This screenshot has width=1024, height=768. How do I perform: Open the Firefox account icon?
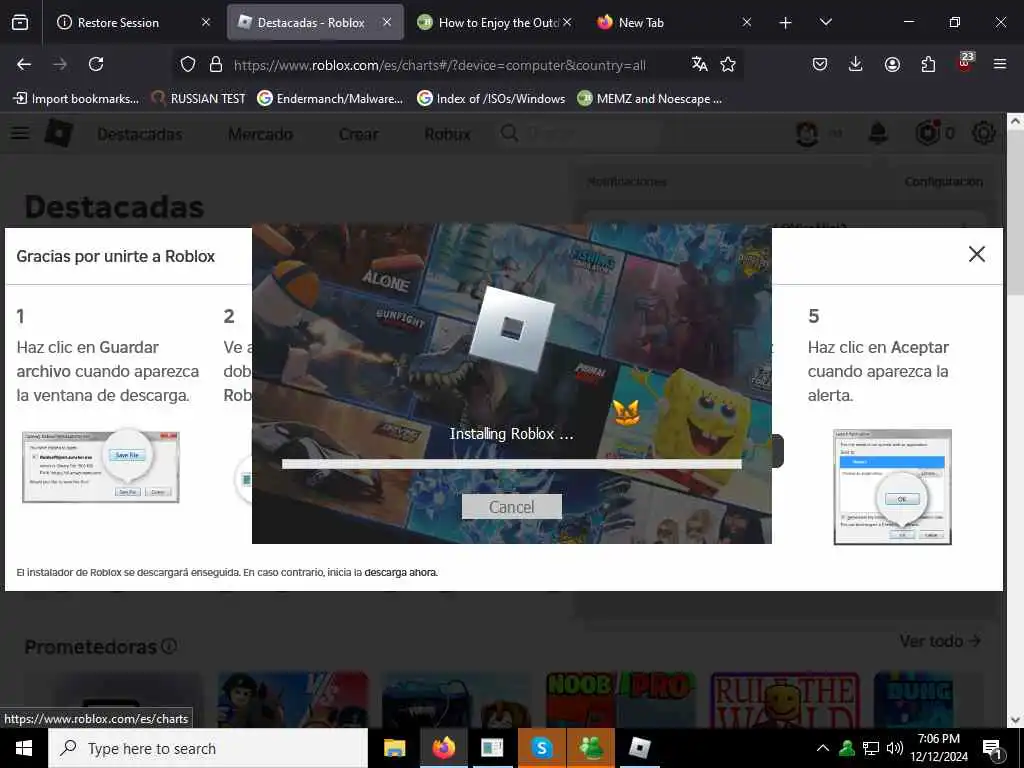click(892, 64)
